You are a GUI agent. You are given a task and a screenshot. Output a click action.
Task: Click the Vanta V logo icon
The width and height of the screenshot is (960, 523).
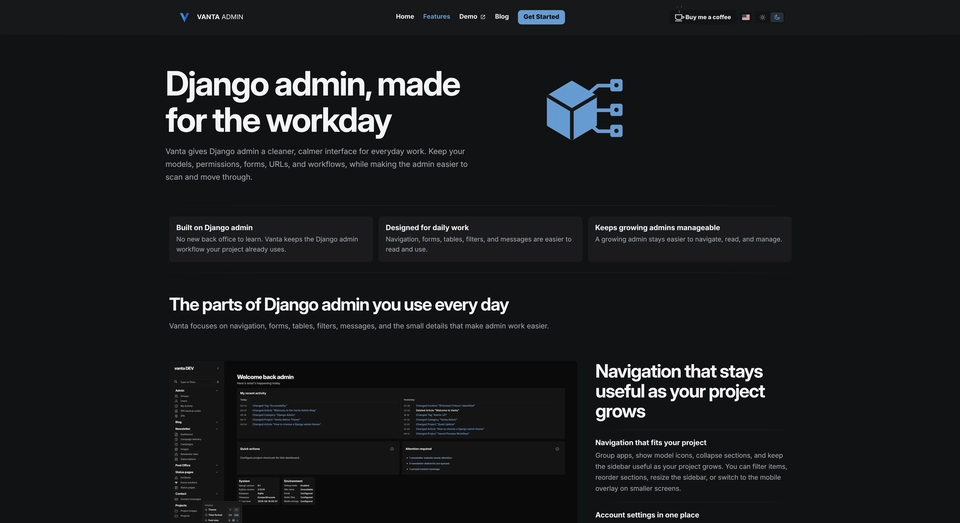click(x=184, y=17)
